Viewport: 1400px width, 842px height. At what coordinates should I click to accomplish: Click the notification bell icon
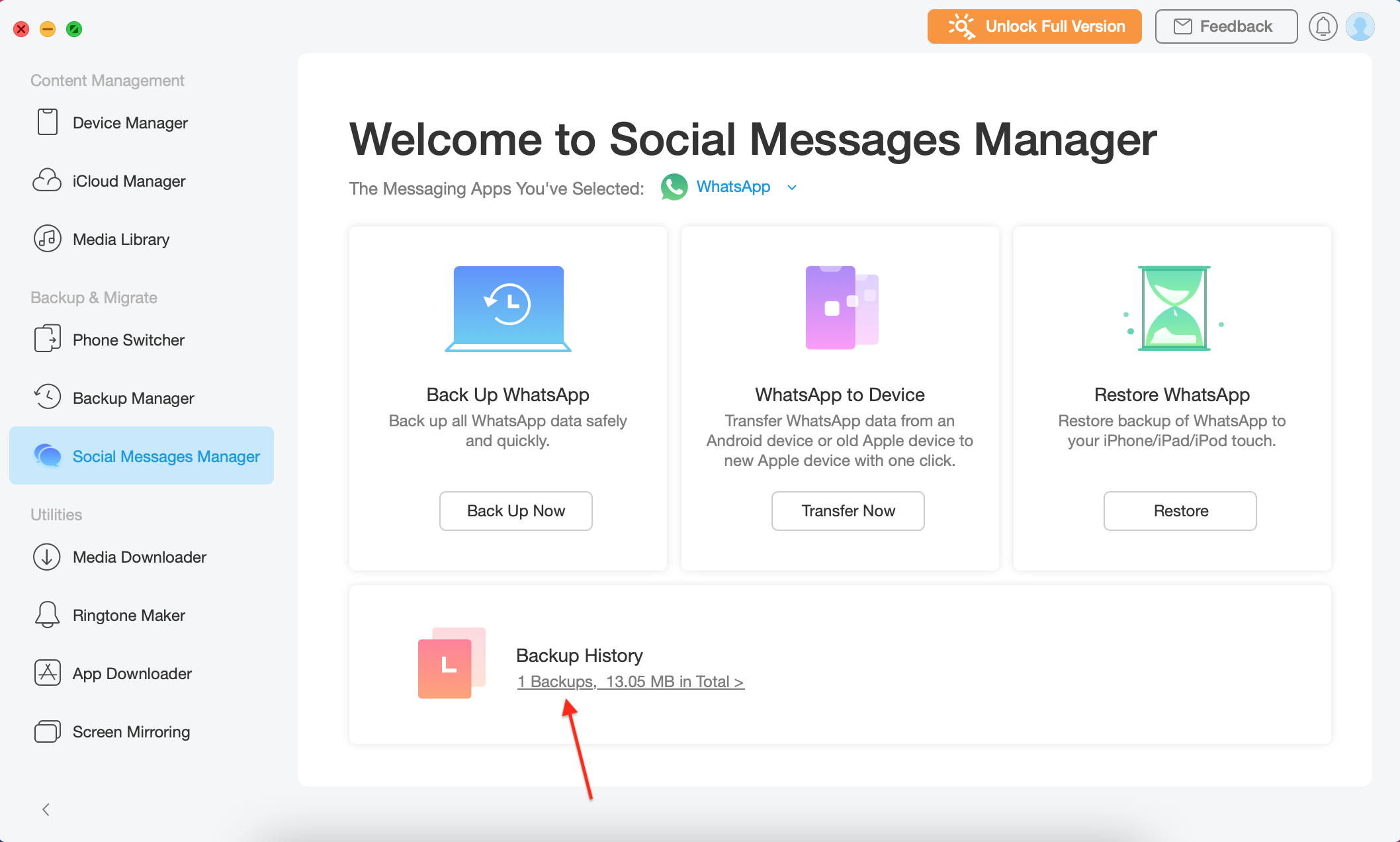point(1323,26)
